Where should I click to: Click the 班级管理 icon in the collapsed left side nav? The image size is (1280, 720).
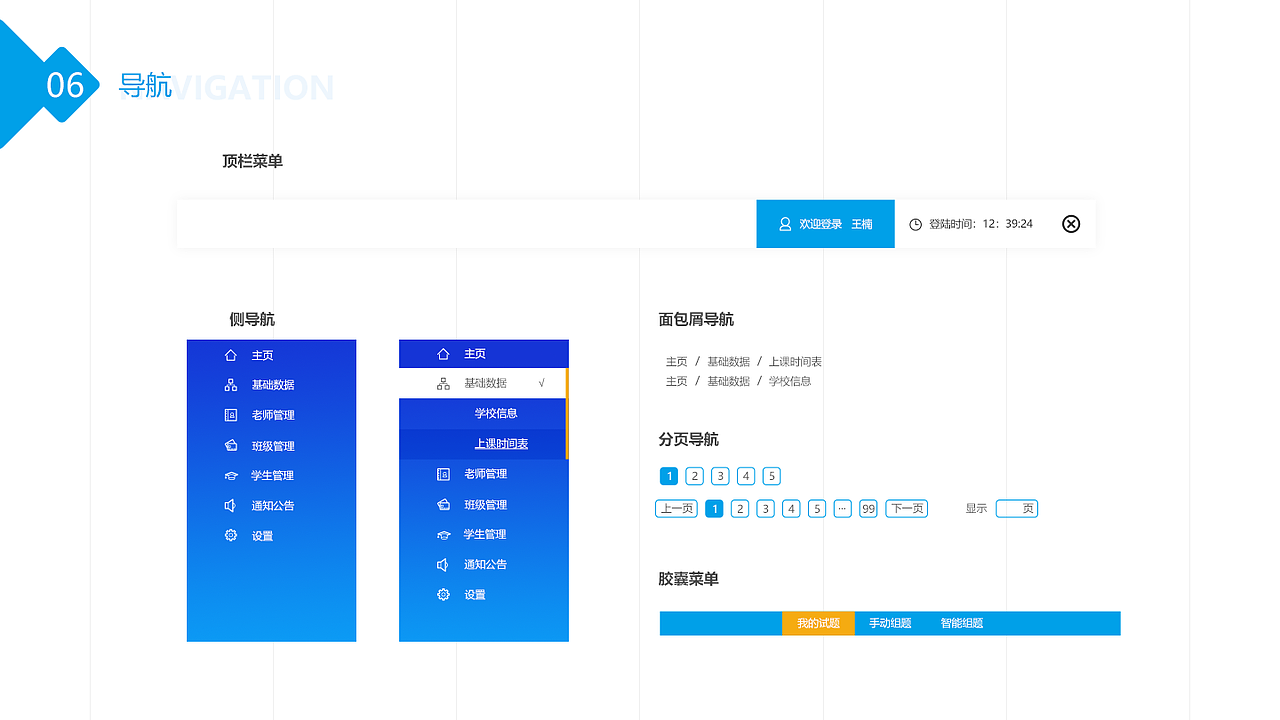coord(231,446)
